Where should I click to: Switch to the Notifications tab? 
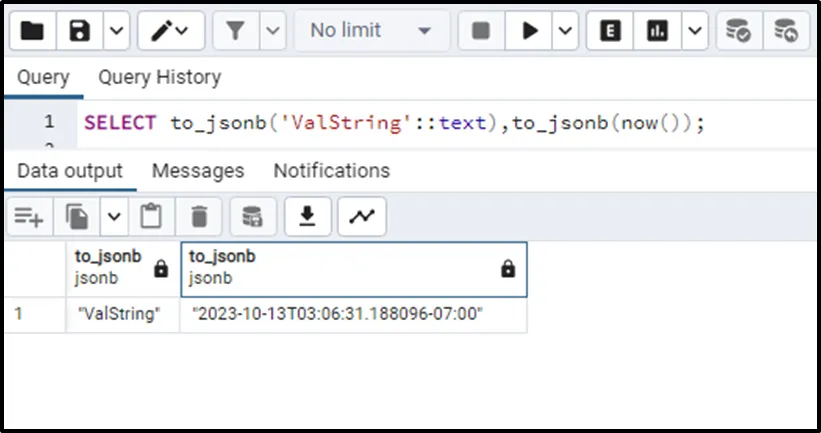click(x=331, y=171)
